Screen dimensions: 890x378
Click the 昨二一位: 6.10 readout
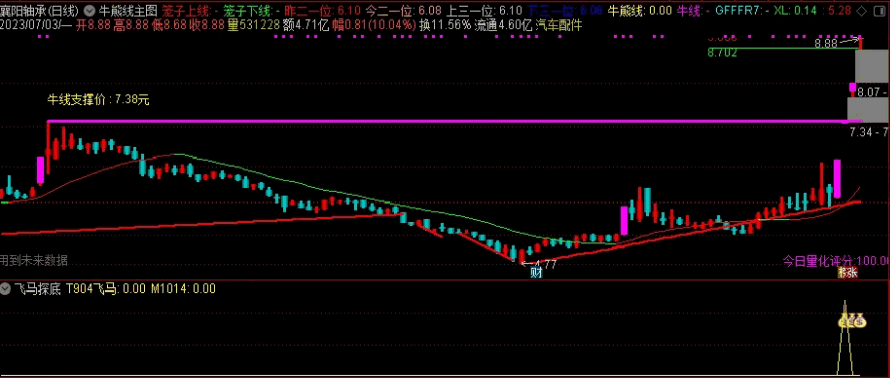321,10
